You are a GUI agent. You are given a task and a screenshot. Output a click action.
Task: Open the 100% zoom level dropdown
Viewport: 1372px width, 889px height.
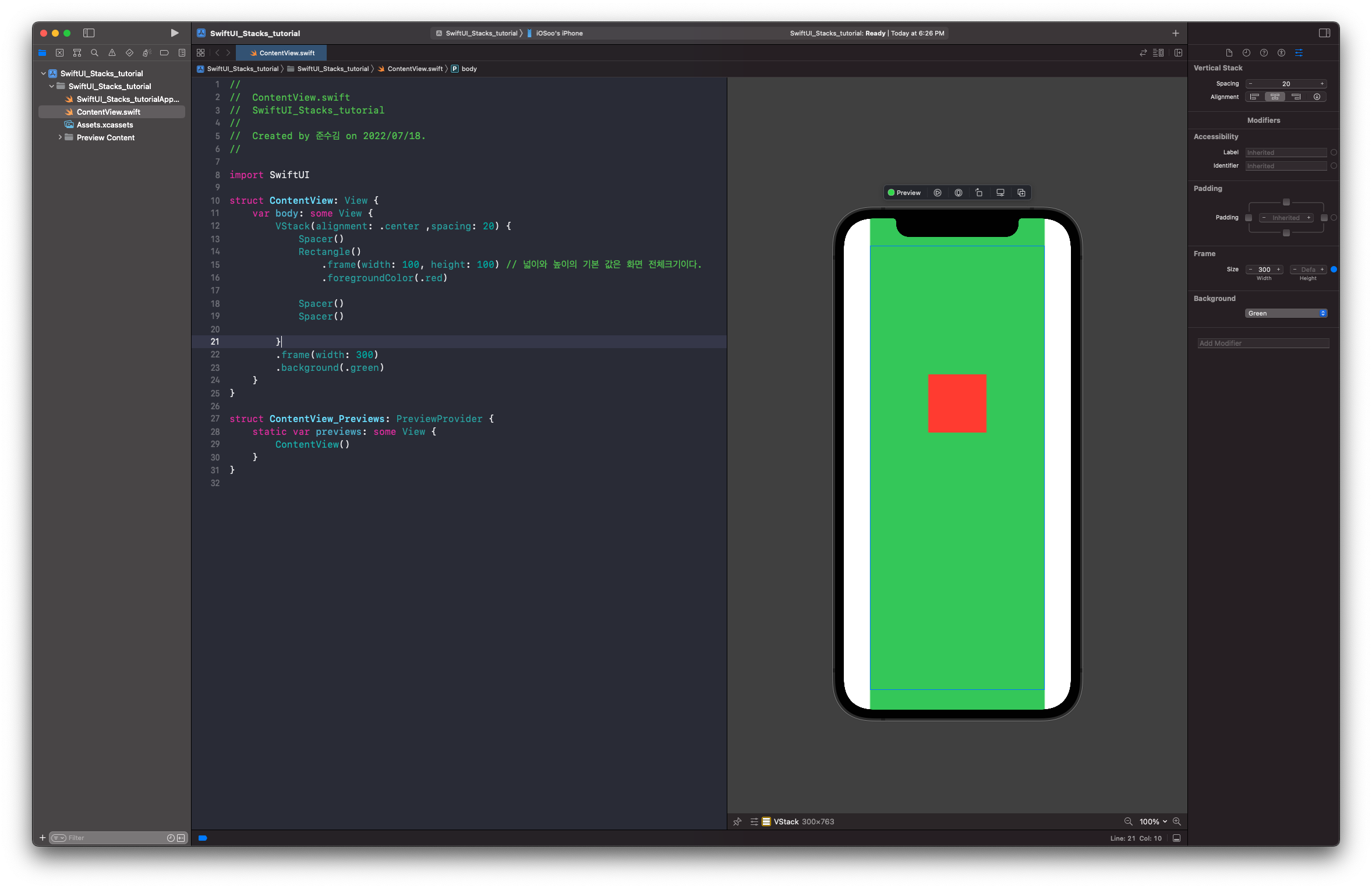click(1153, 821)
